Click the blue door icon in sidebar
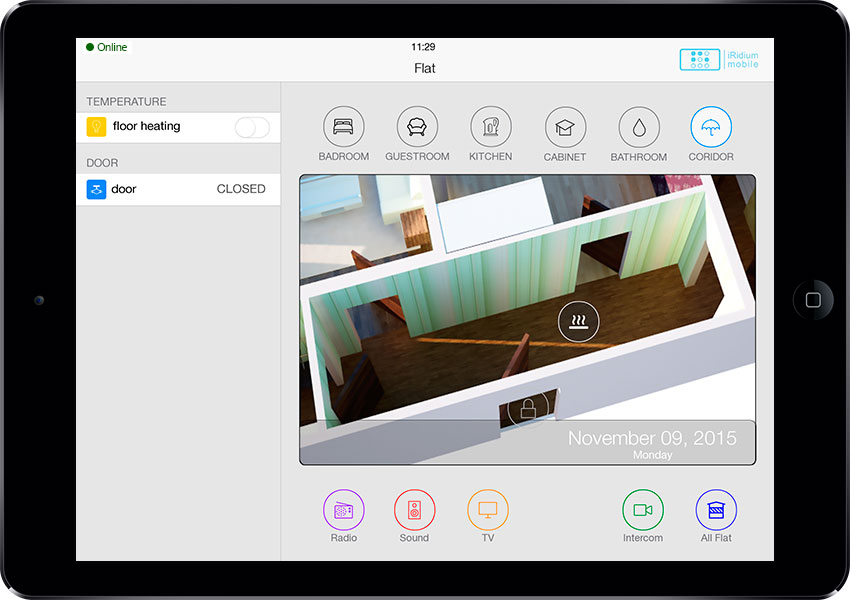The image size is (850, 600). click(96, 189)
